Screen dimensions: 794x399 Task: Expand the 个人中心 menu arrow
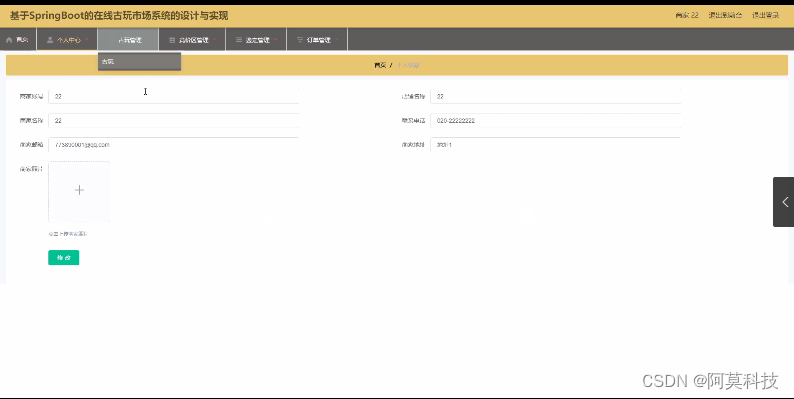point(87,39)
